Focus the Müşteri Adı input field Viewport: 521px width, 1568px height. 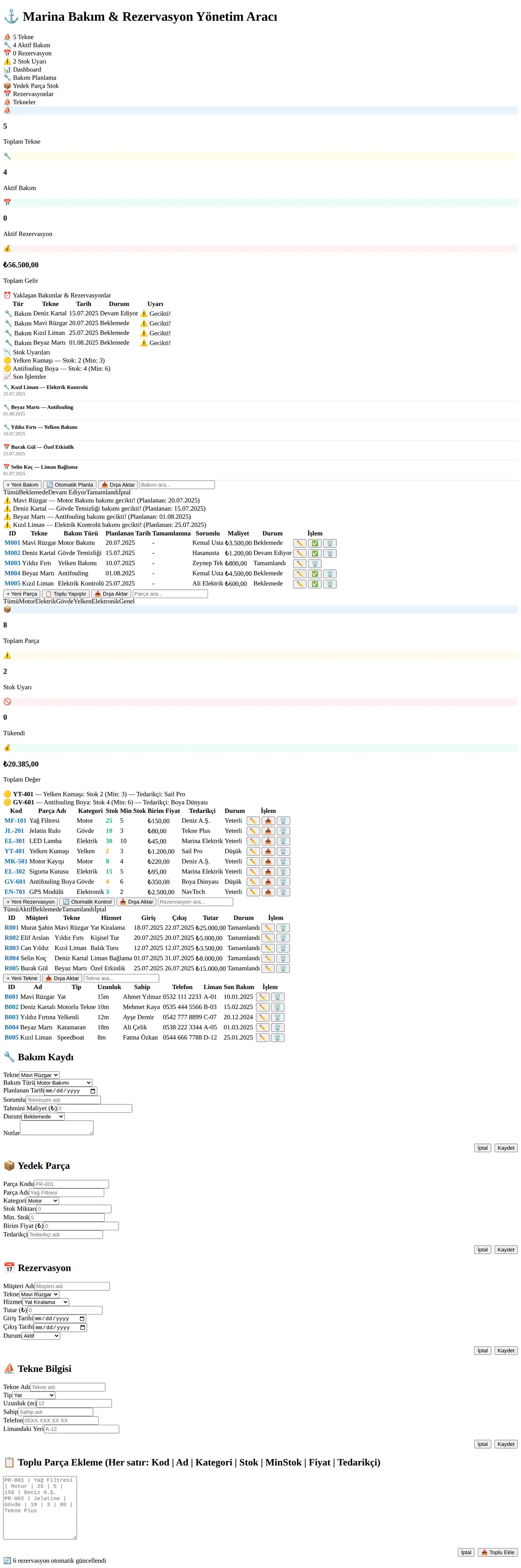(x=73, y=1286)
